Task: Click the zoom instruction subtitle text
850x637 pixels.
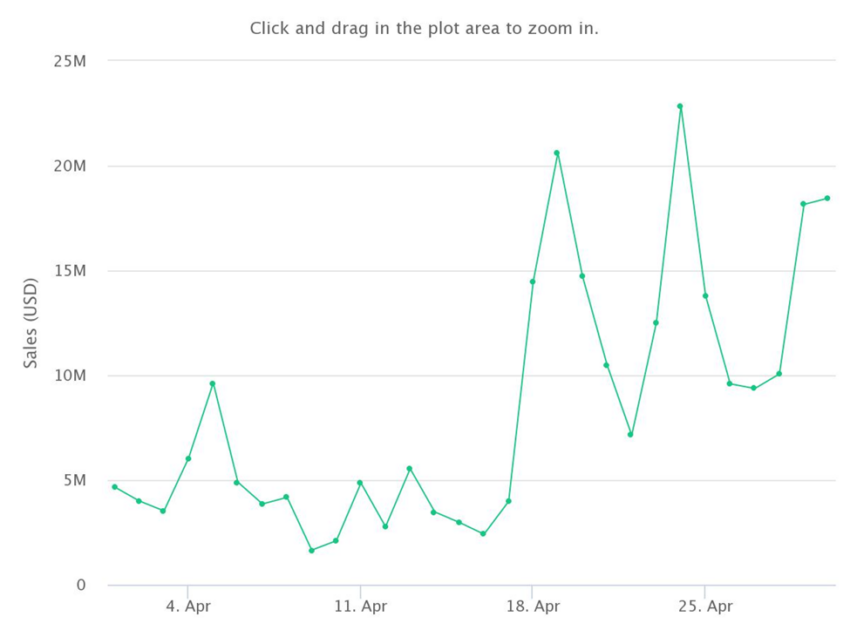Action: 424,28
